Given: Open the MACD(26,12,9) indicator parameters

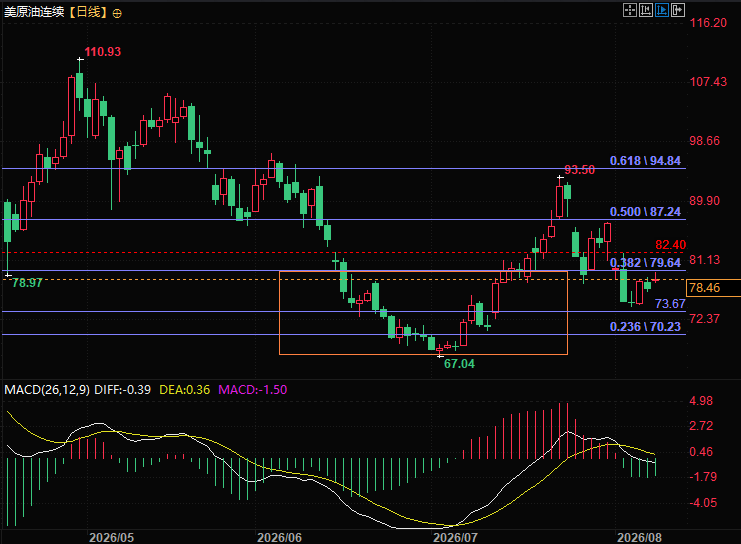Looking at the screenshot, I should (x=47, y=390).
